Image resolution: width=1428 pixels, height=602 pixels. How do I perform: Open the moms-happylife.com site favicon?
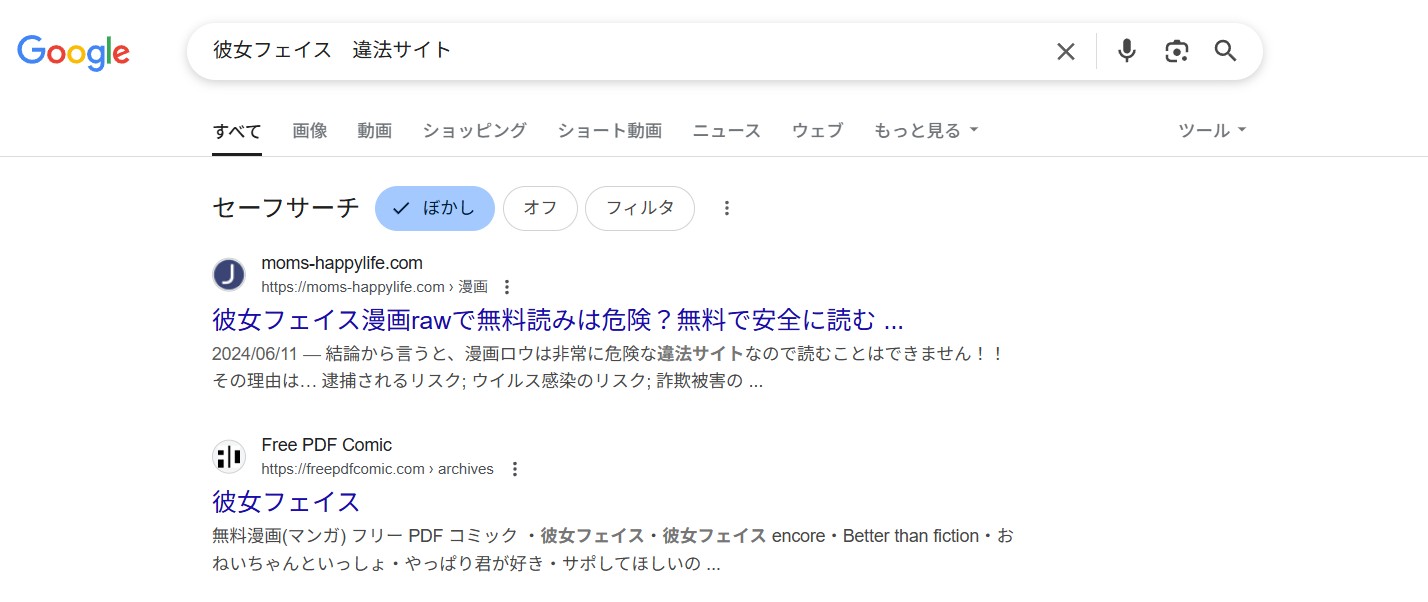[229, 273]
